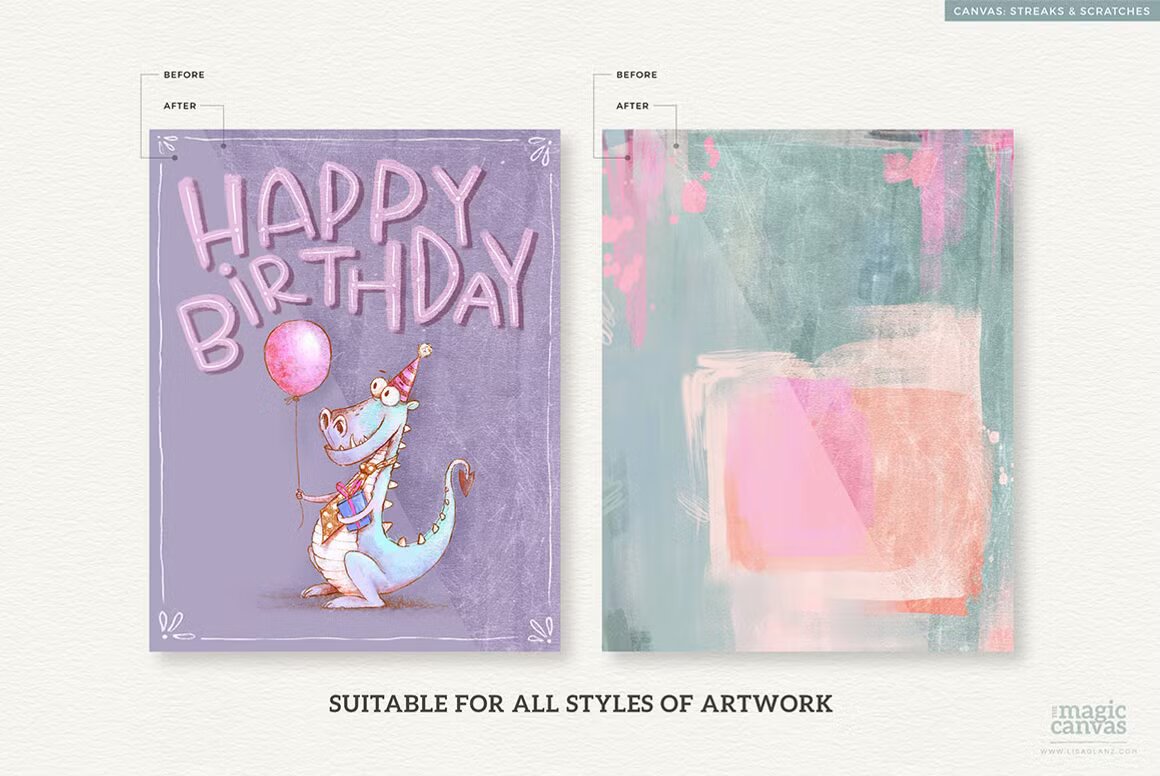Viewport: 1160px width, 776px height.
Task: Click the heart-shaped tip of the dragon's tail
Action: (468, 479)
